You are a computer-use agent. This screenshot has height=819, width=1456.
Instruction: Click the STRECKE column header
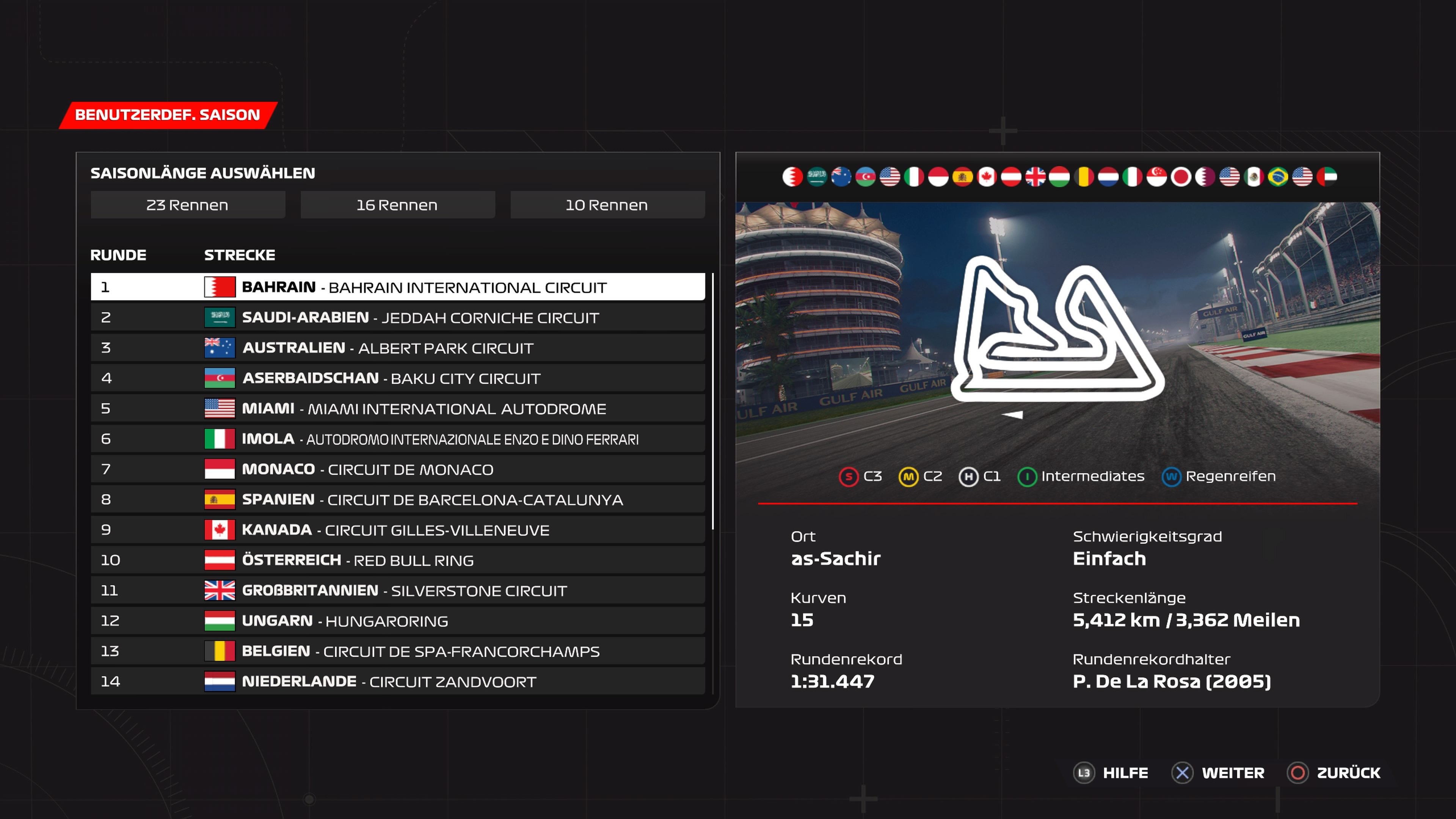click(x=240, y=255)
